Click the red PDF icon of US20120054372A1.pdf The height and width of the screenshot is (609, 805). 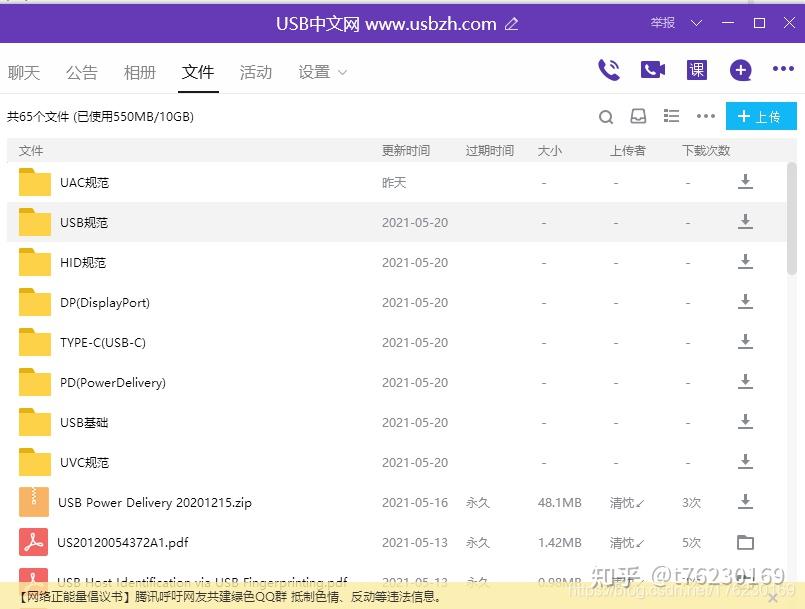32,542
